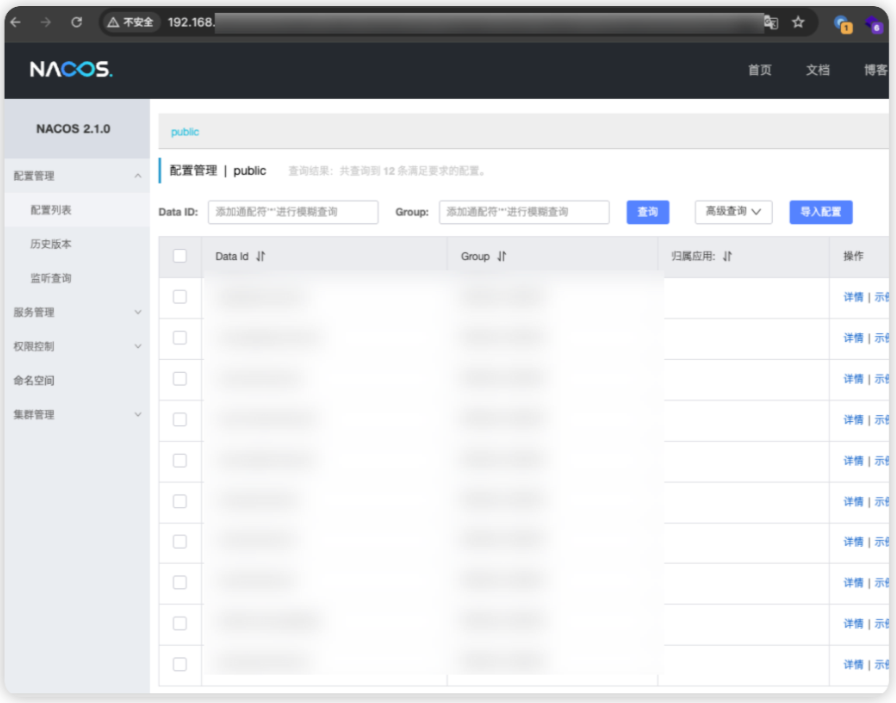Sort table by Data Id column
The image size is (896, 703).
[261, 256]
